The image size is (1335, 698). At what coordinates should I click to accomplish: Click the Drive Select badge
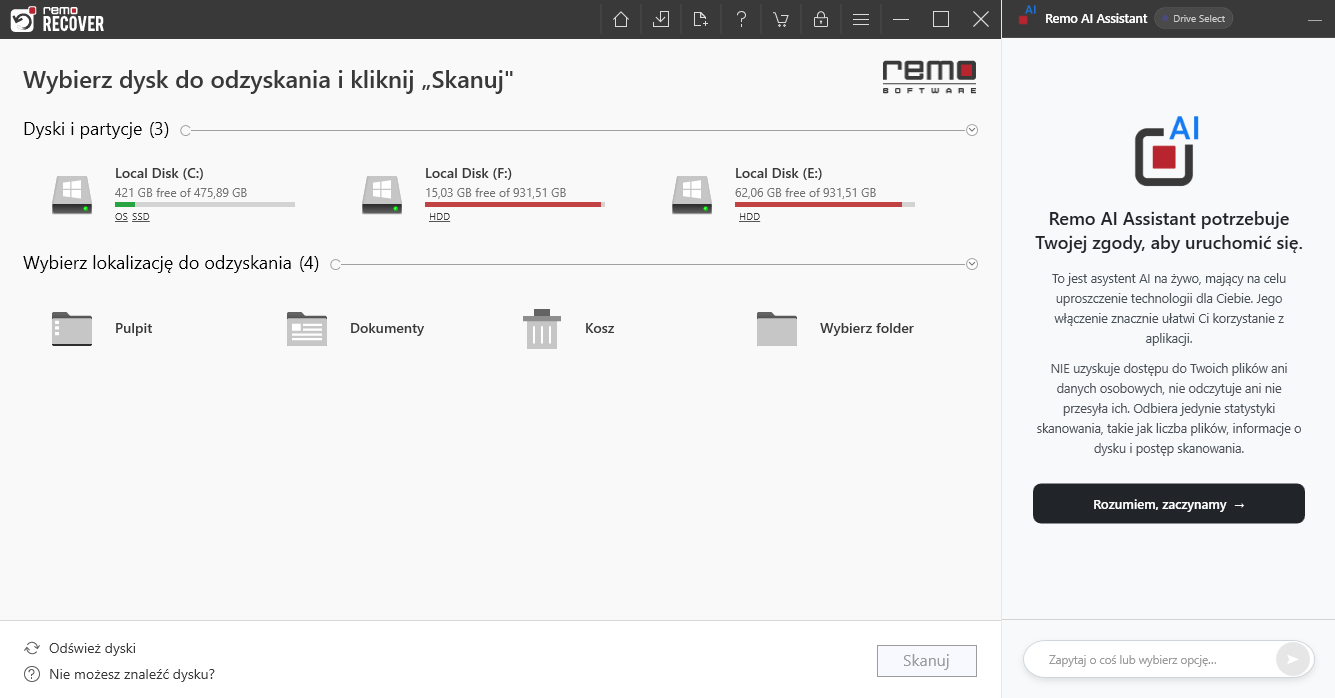1193,19
